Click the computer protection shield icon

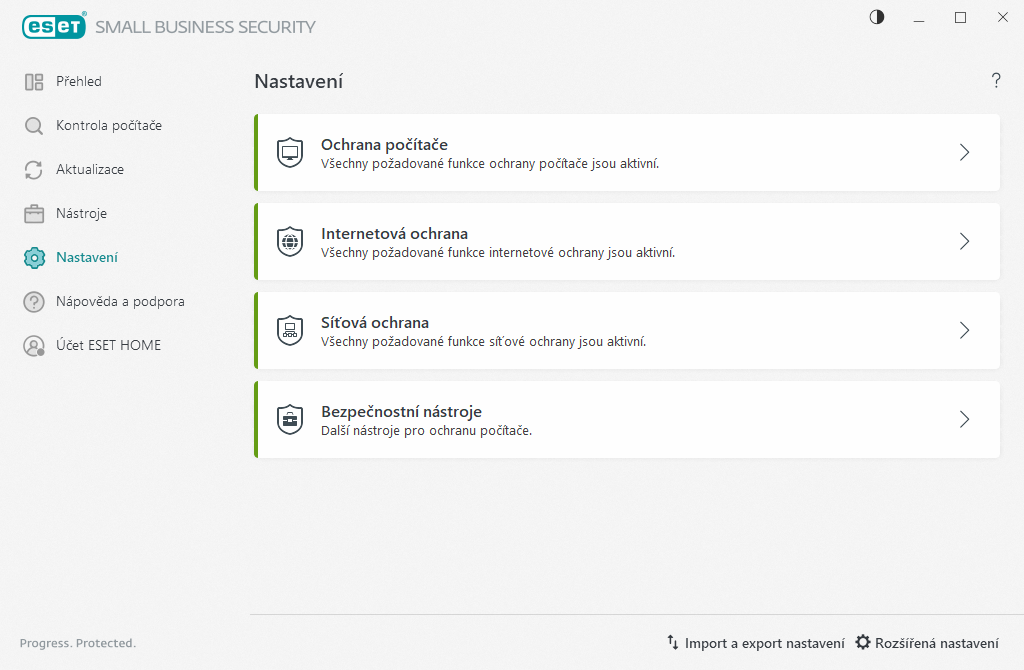point(290,153)
